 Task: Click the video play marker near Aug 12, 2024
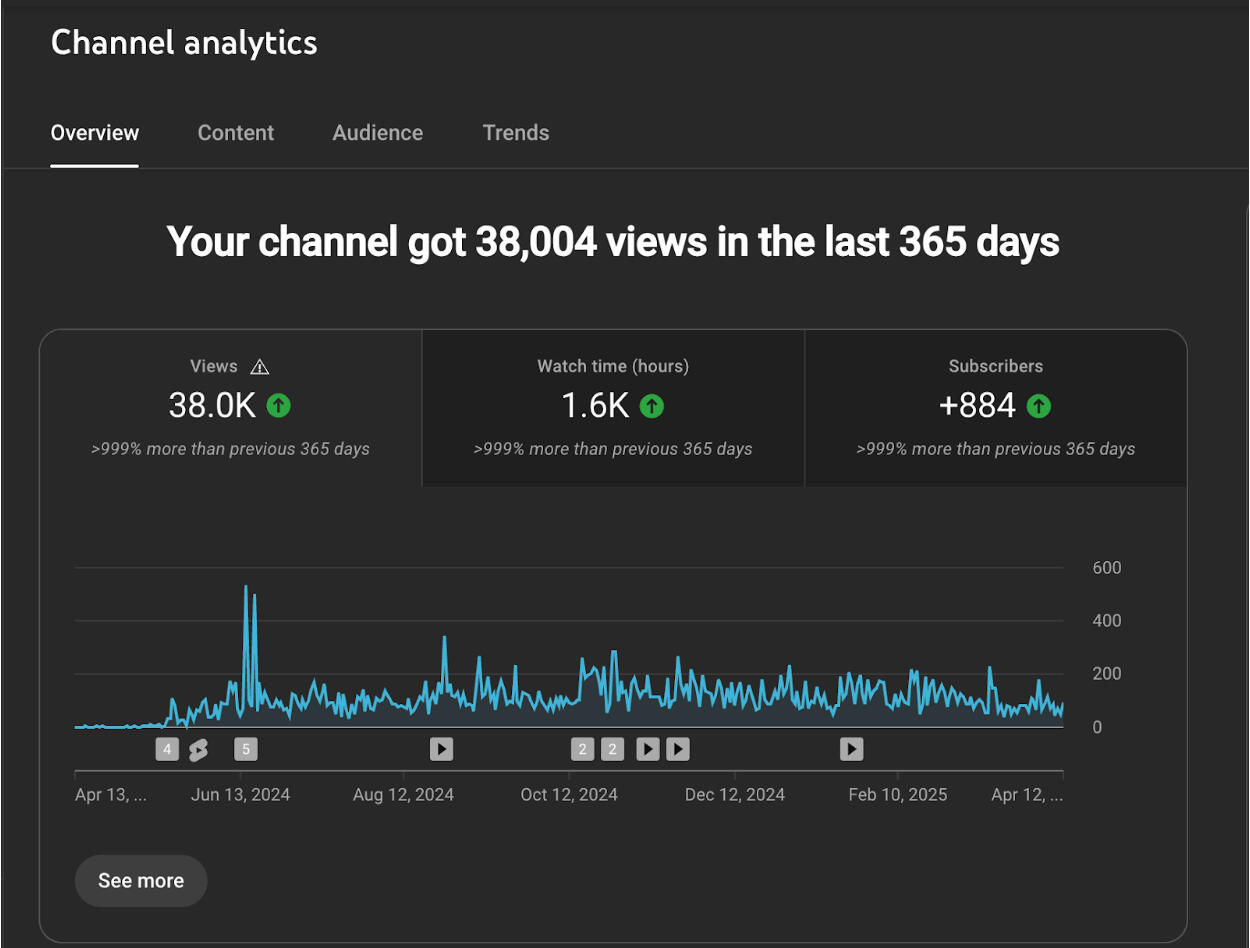tap(441, 749)
